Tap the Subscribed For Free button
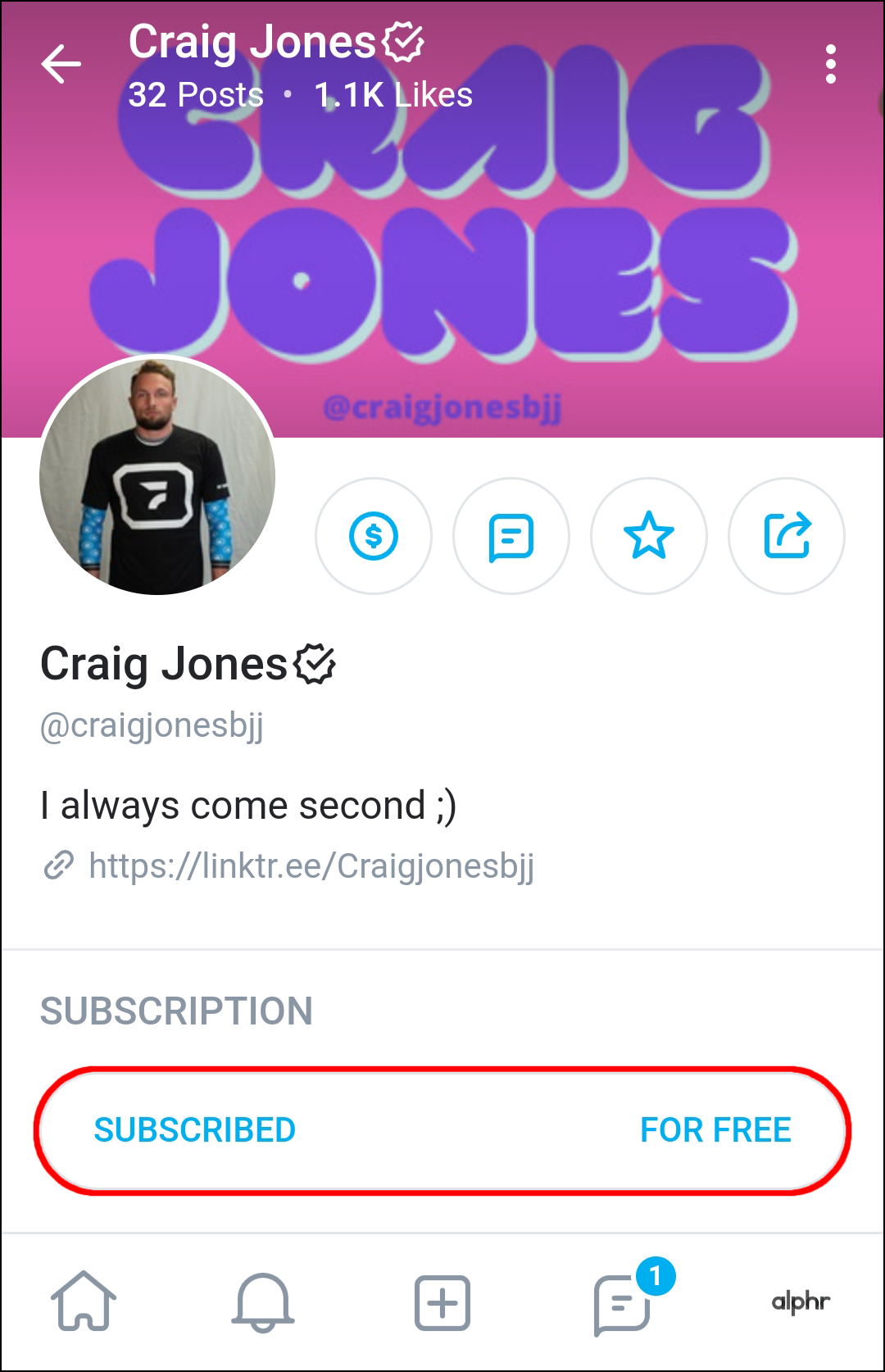The height and width of the screenshot is (1372, 885). 442,1130
